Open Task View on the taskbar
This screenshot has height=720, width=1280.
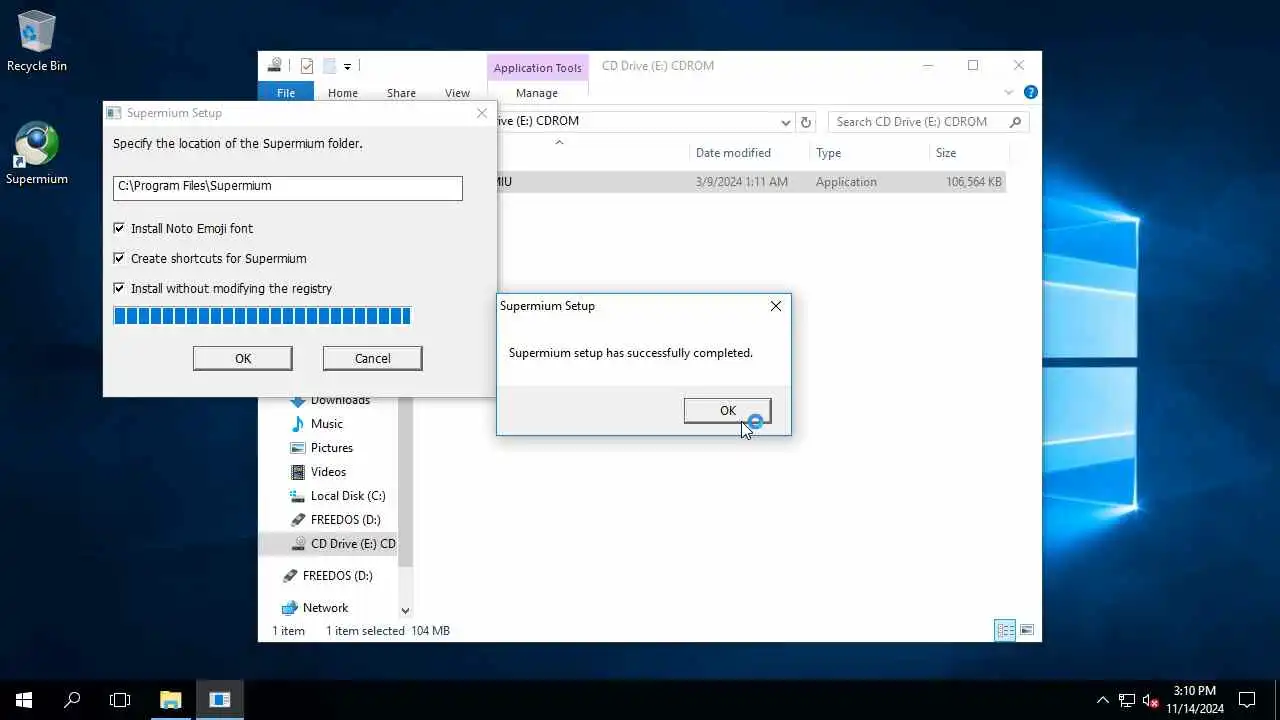pyautogui.click(x=120, y=700)
